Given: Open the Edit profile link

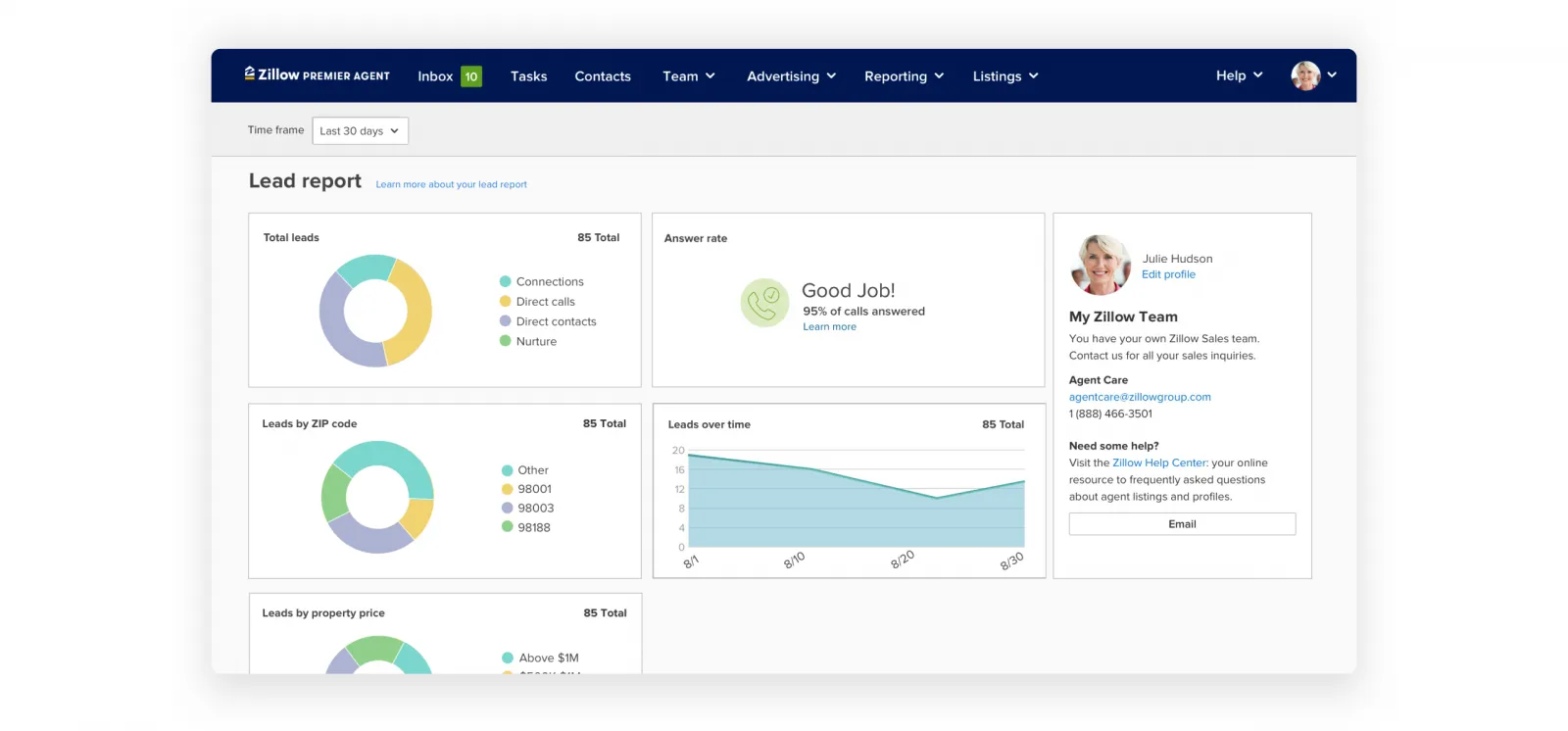Looking at the screenshot, I should click(1168, 274).
